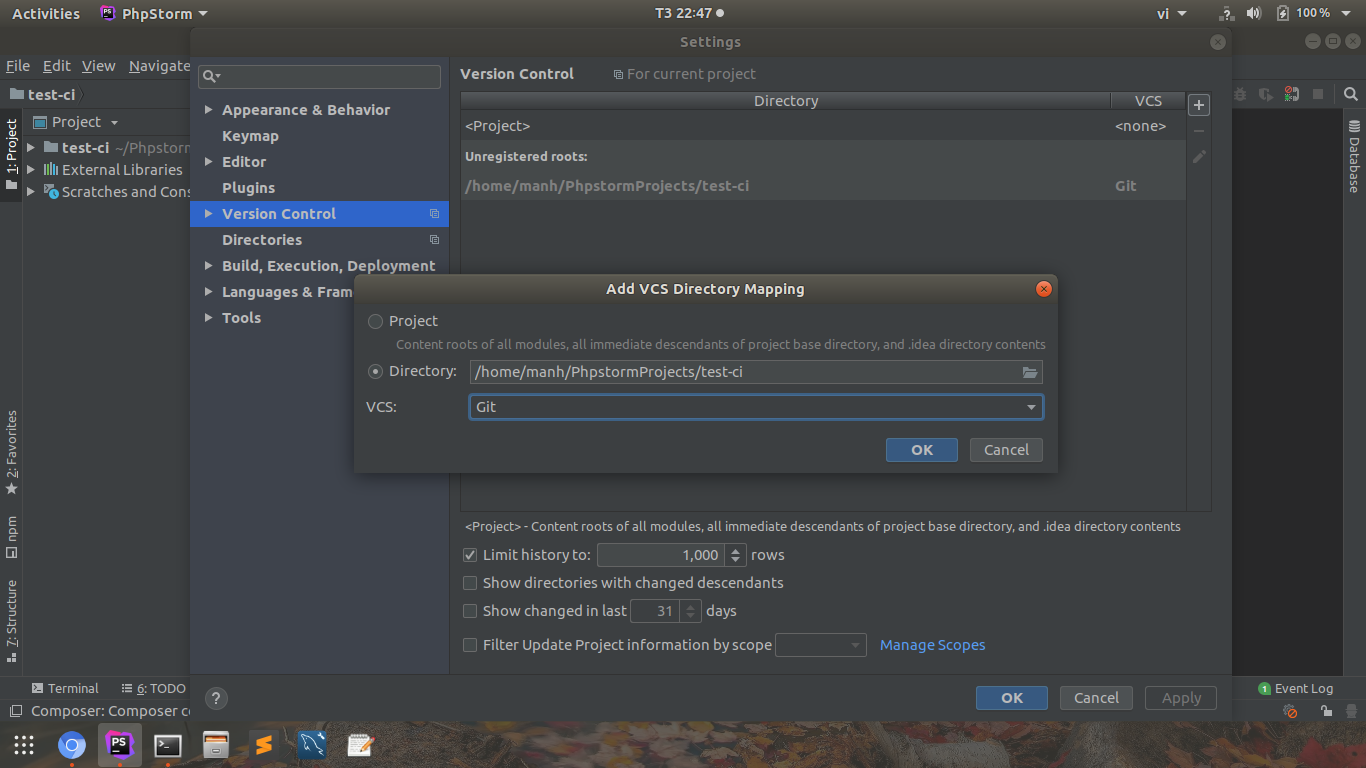Screen dimensions: 1366x768
Task: Select Directories in the settings list
Action: tap(262, 240)
